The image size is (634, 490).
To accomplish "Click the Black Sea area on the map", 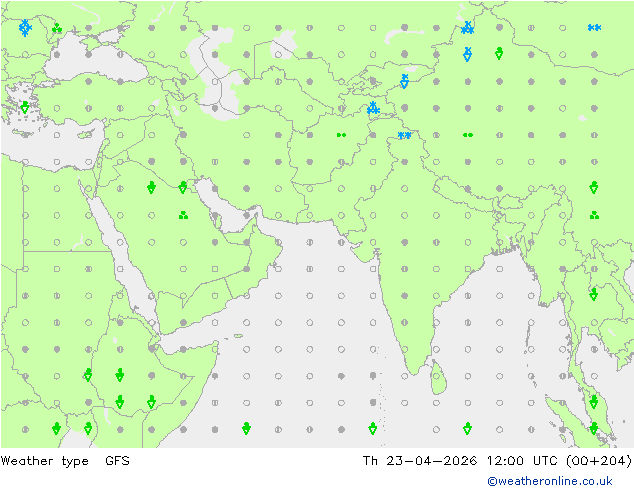I will [95, 61].
